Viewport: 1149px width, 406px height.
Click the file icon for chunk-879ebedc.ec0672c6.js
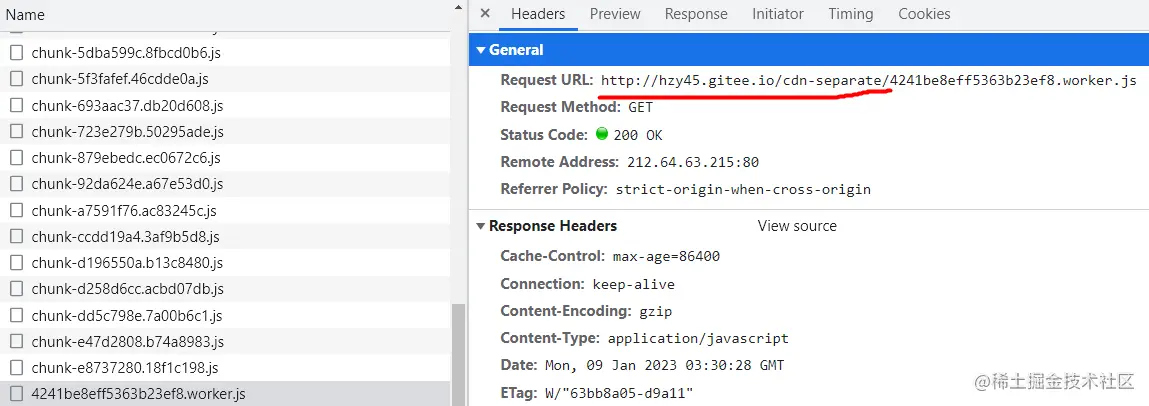click(17, 158)
